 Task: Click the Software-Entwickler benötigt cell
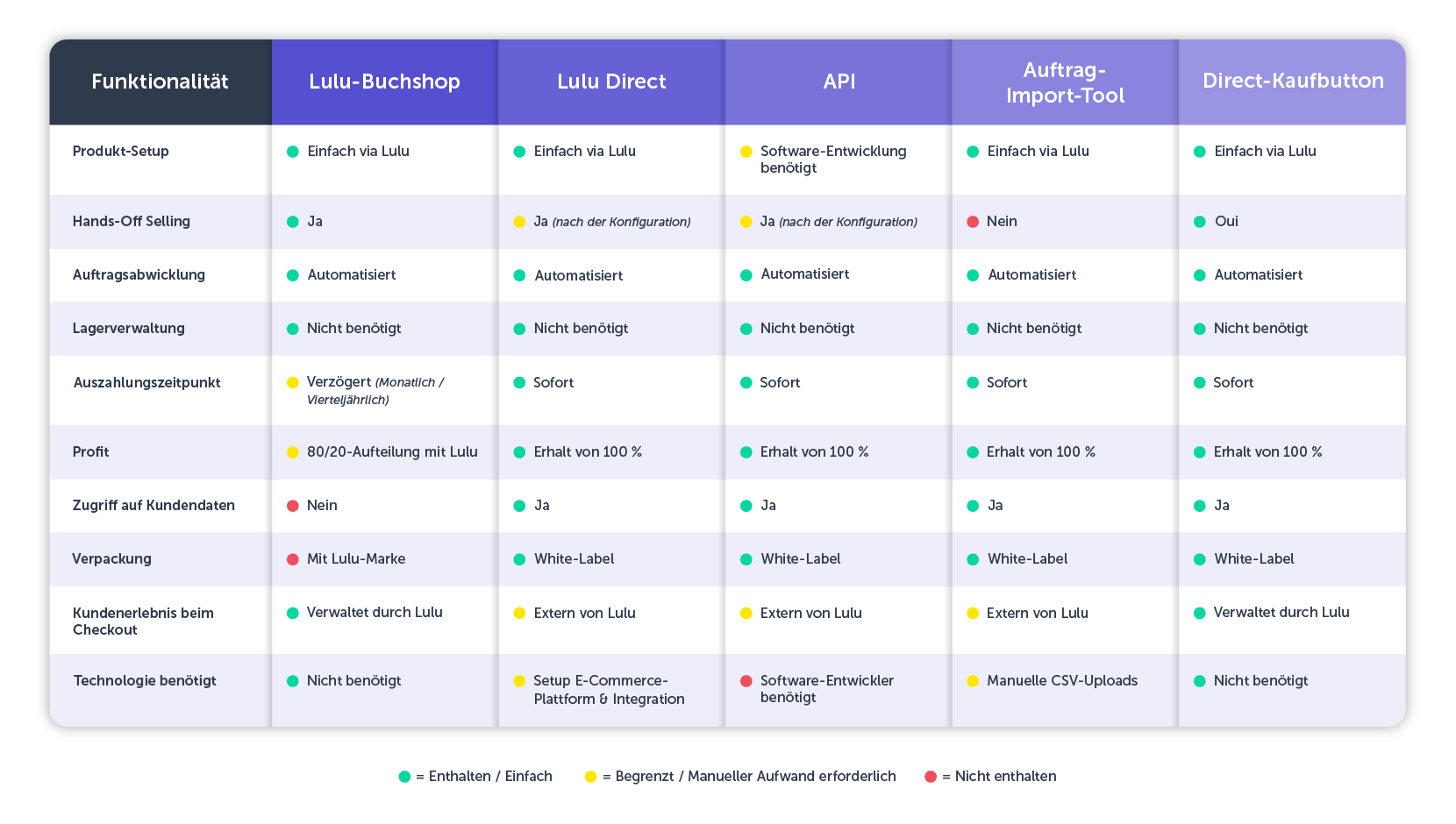pyautogui.click(x=827, y=688)
